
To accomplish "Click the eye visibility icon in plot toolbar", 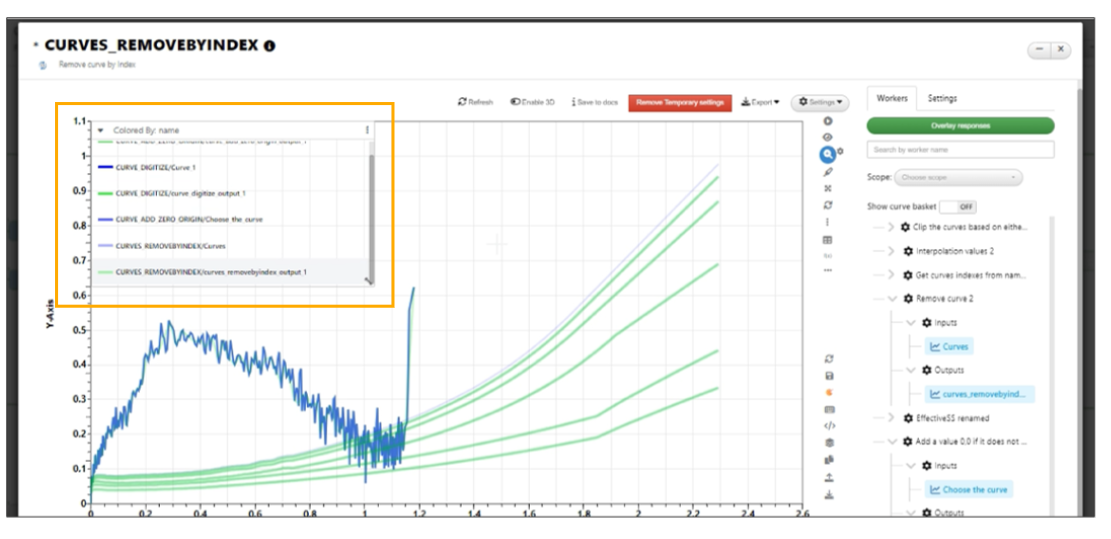I will tap(828, 137).
